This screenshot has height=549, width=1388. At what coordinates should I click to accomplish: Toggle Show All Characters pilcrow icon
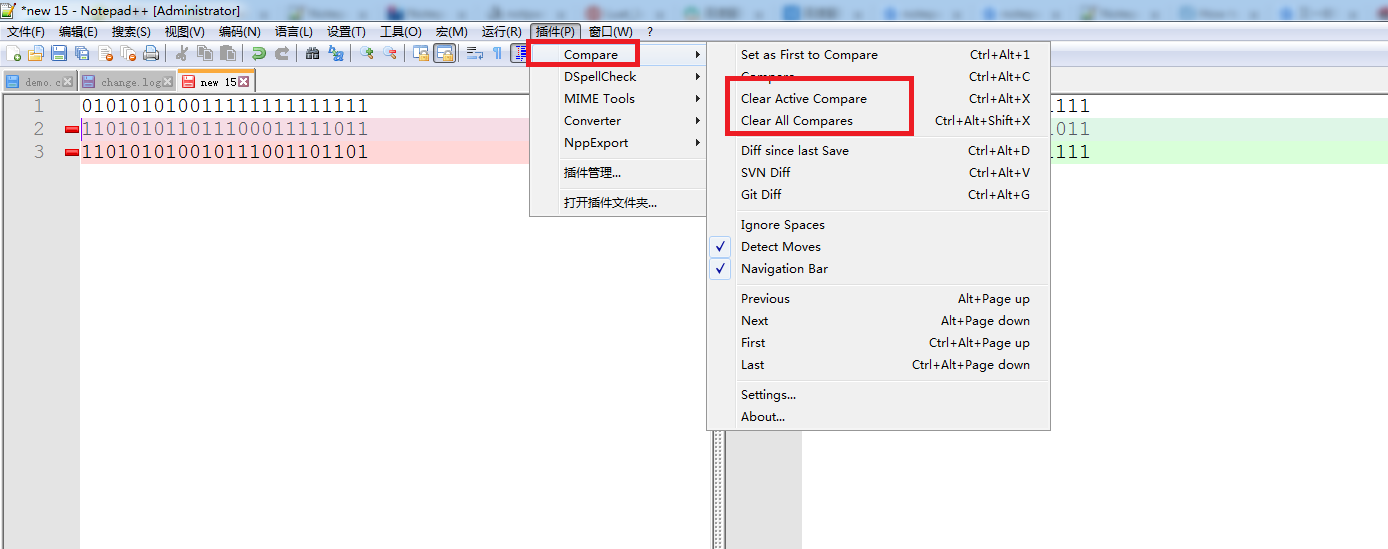497,53
